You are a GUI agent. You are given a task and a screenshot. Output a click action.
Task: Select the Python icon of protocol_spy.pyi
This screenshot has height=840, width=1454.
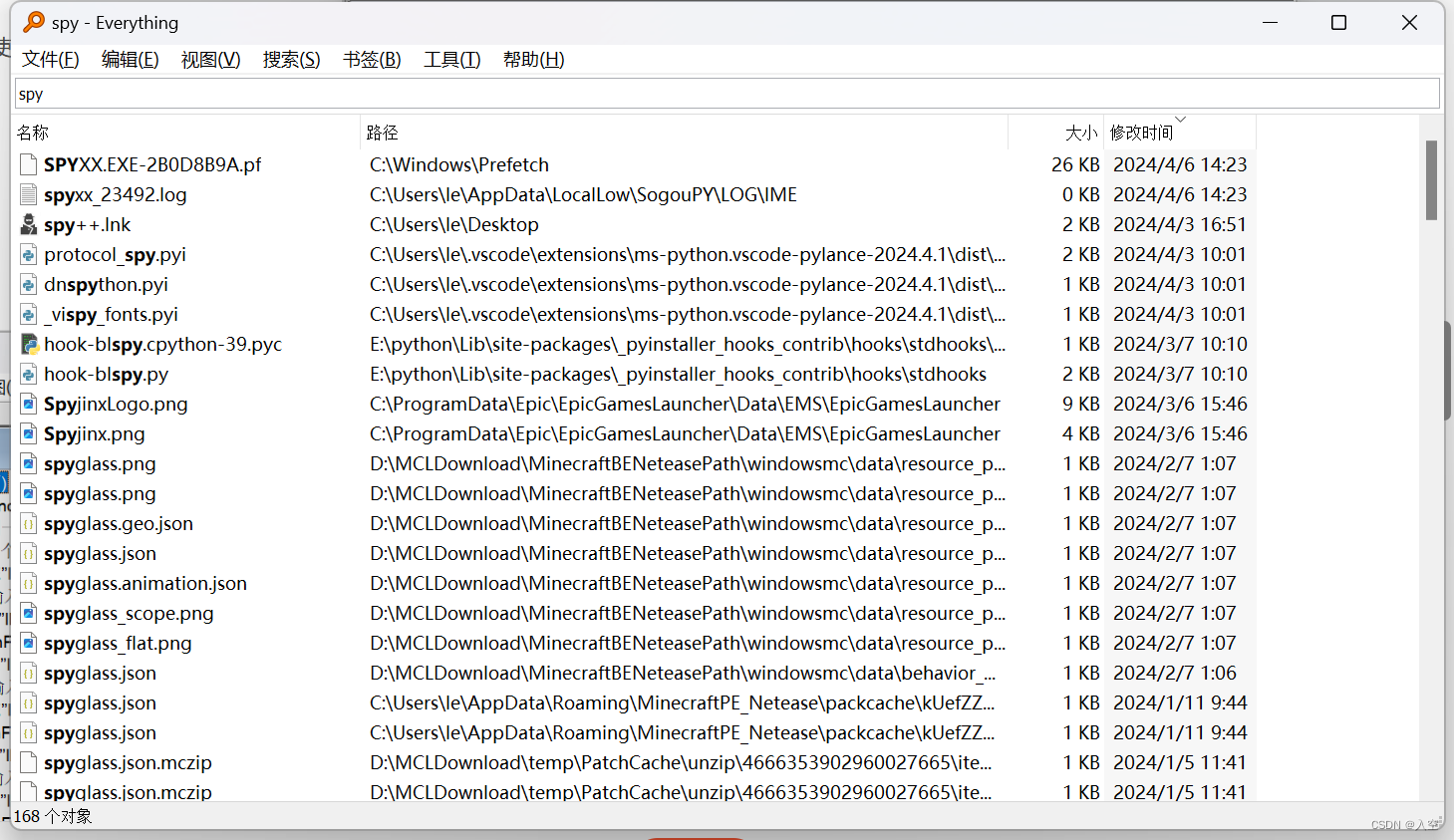pos(29,254)
